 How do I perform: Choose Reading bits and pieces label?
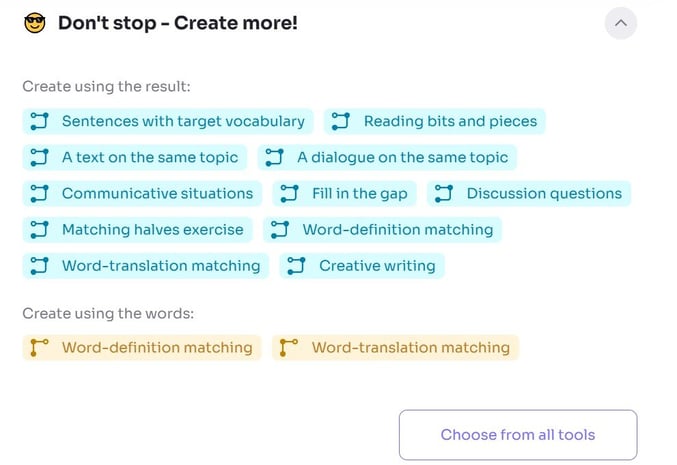coord(450,121)
